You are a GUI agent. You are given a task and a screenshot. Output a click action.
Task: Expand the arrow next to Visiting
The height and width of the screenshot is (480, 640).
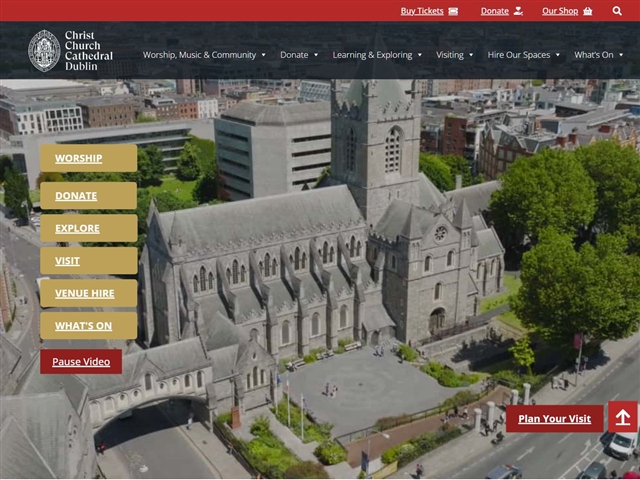pos(471,55)
